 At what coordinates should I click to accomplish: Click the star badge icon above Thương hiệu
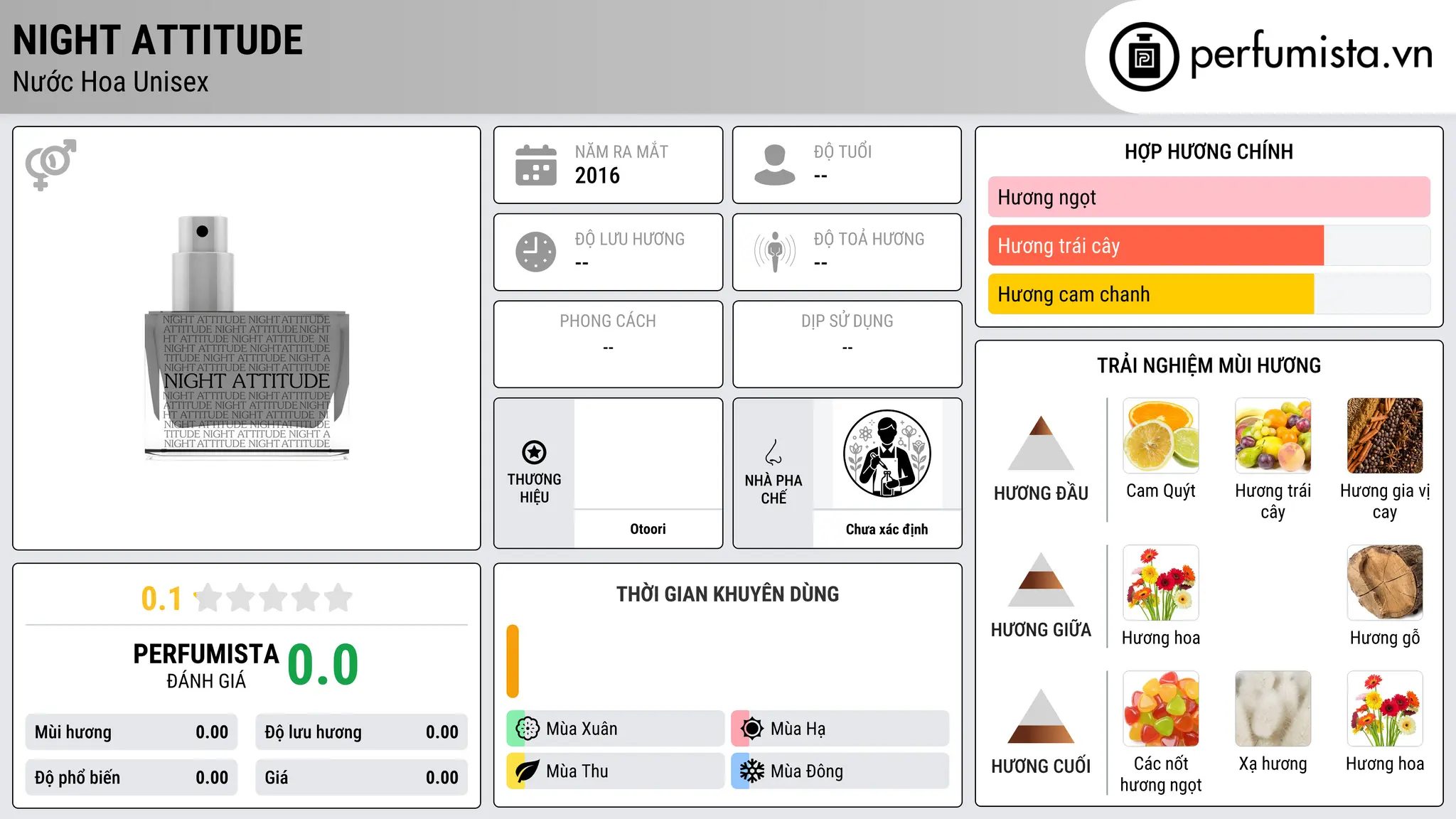click(x=534, y=452)
